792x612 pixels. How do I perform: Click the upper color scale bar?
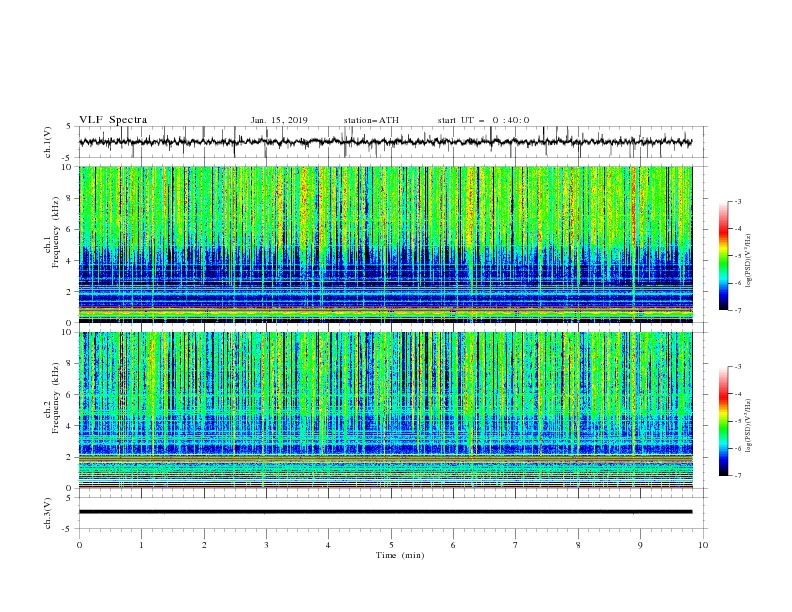coord(723,256)
